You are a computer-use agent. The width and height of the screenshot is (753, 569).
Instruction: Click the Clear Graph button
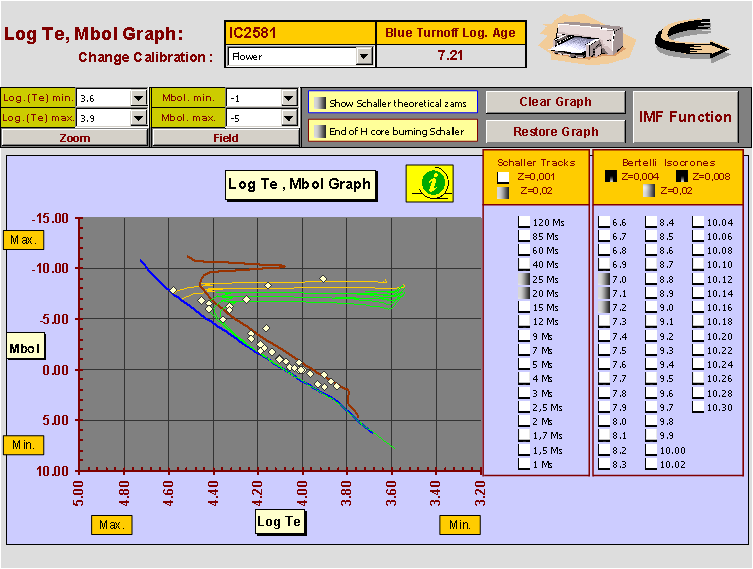coord(556,102)
